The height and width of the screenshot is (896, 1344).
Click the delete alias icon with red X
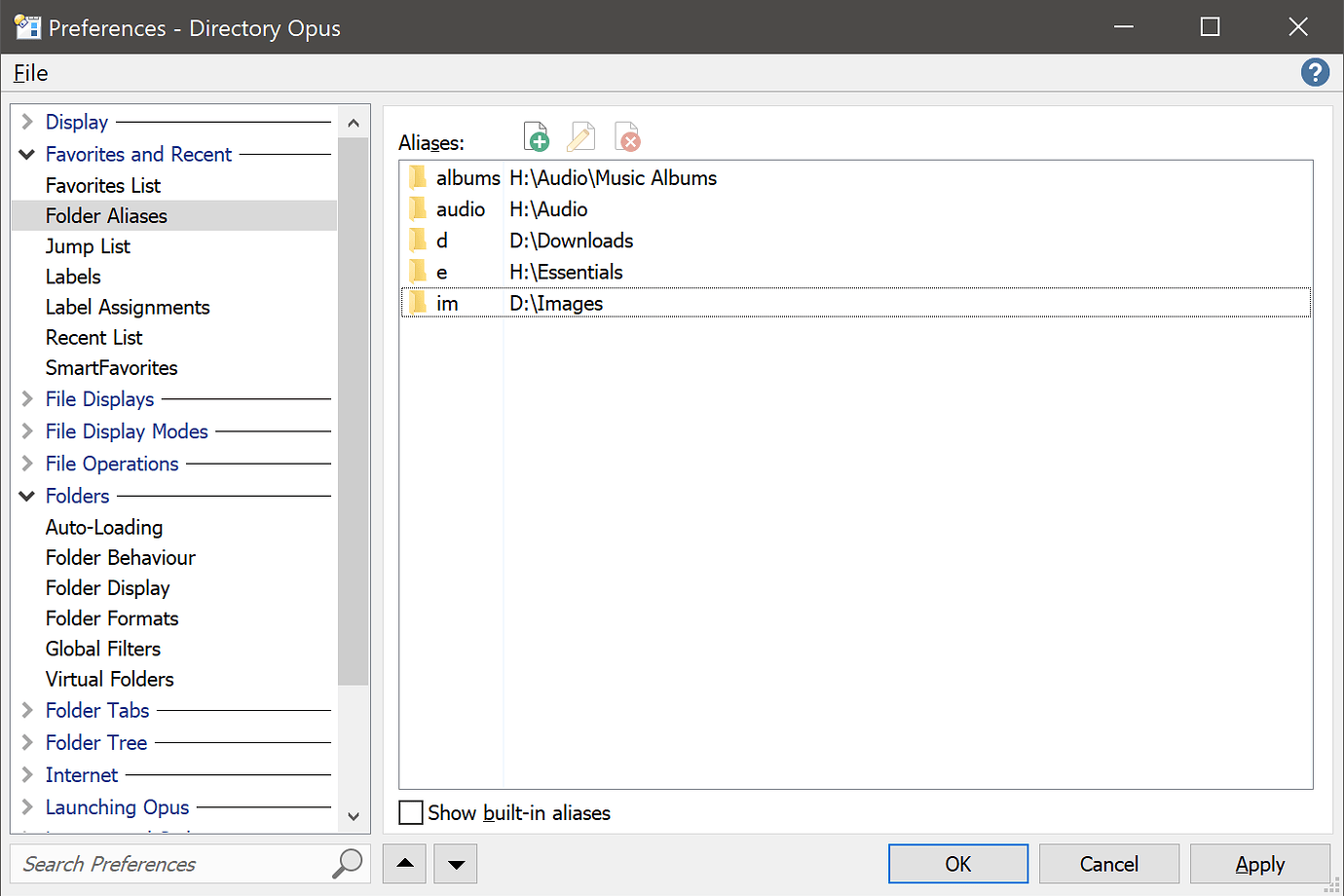point(628,137)
